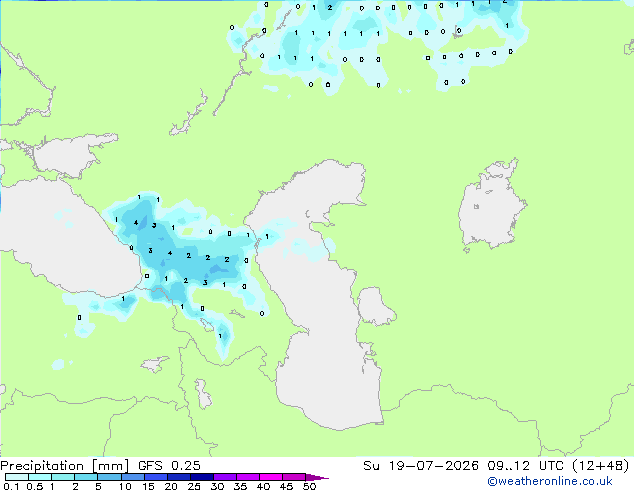Select the '(12+48)' forecast offset text

point(601,466)
